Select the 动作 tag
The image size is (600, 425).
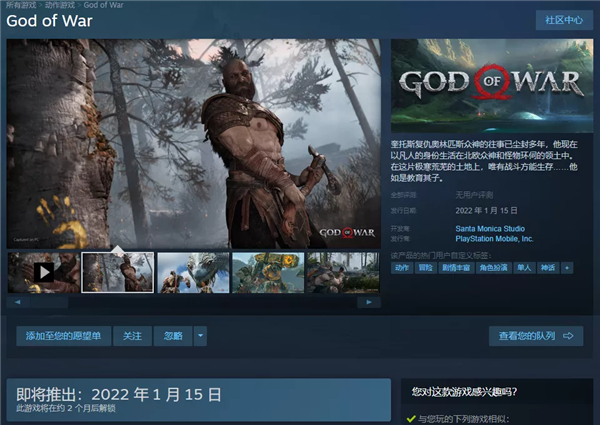402,268
